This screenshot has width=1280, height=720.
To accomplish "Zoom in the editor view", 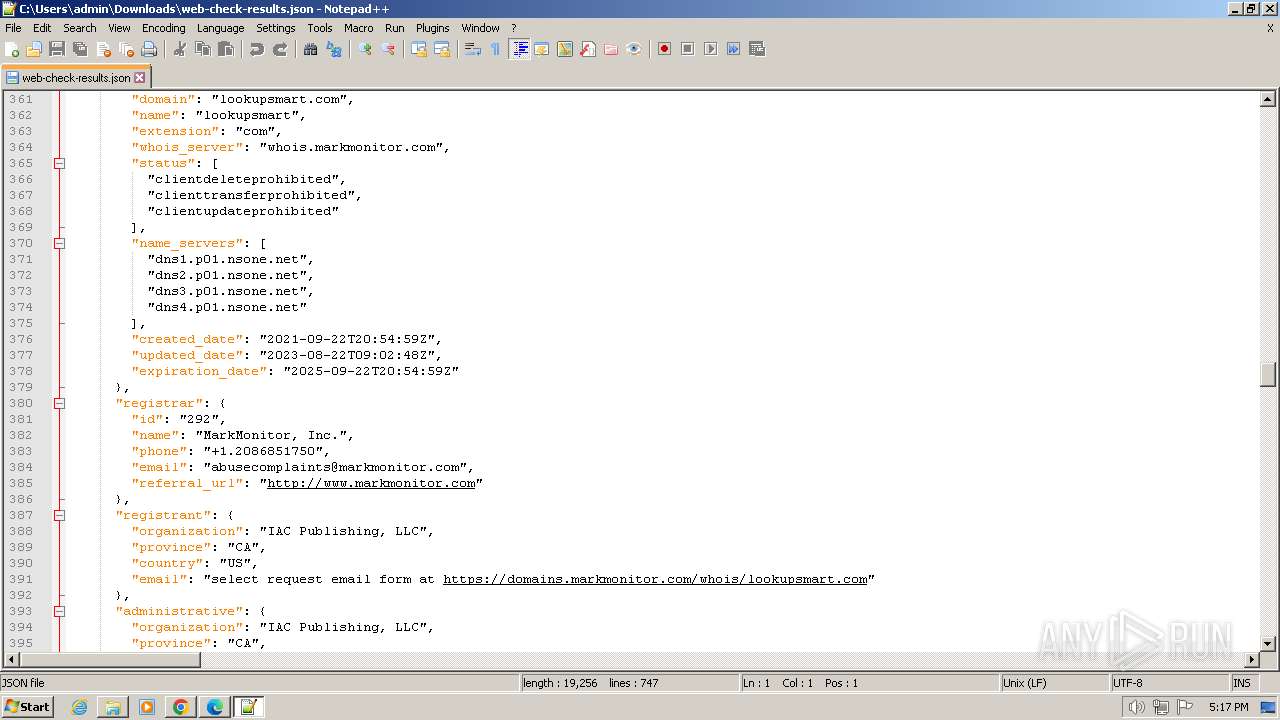I will (x=365, y=49).
